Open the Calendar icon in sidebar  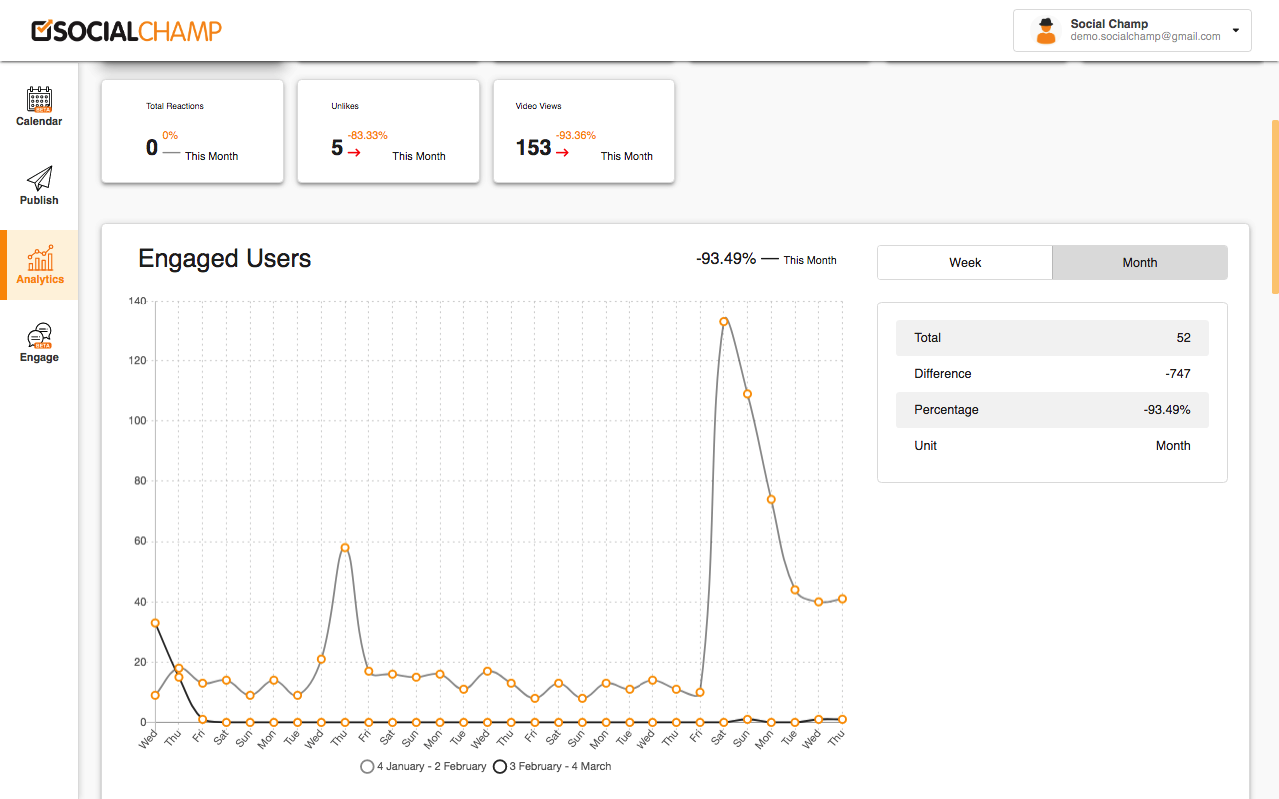(39, 99)
